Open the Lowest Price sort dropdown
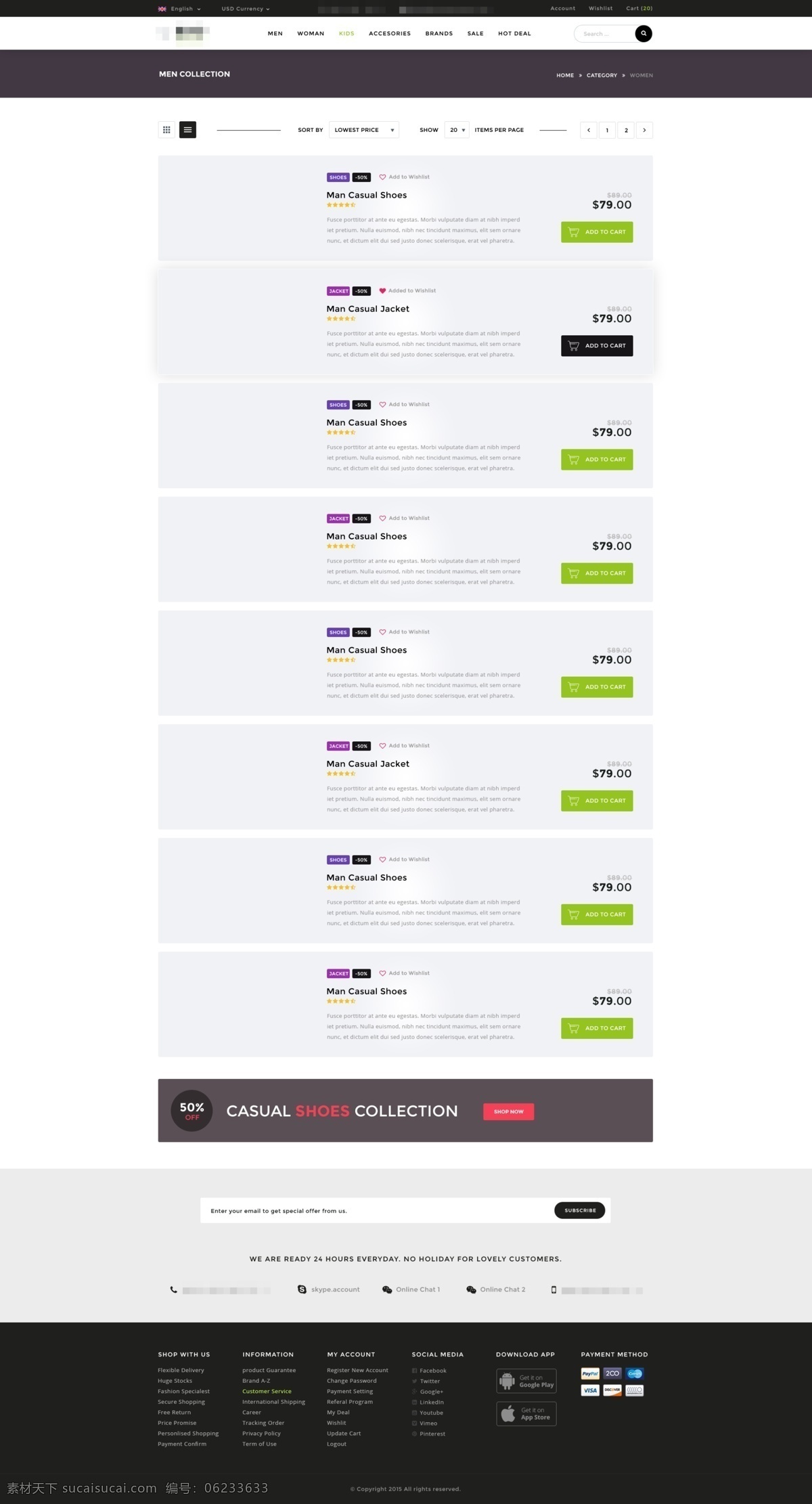 click(x=363, y=130)
